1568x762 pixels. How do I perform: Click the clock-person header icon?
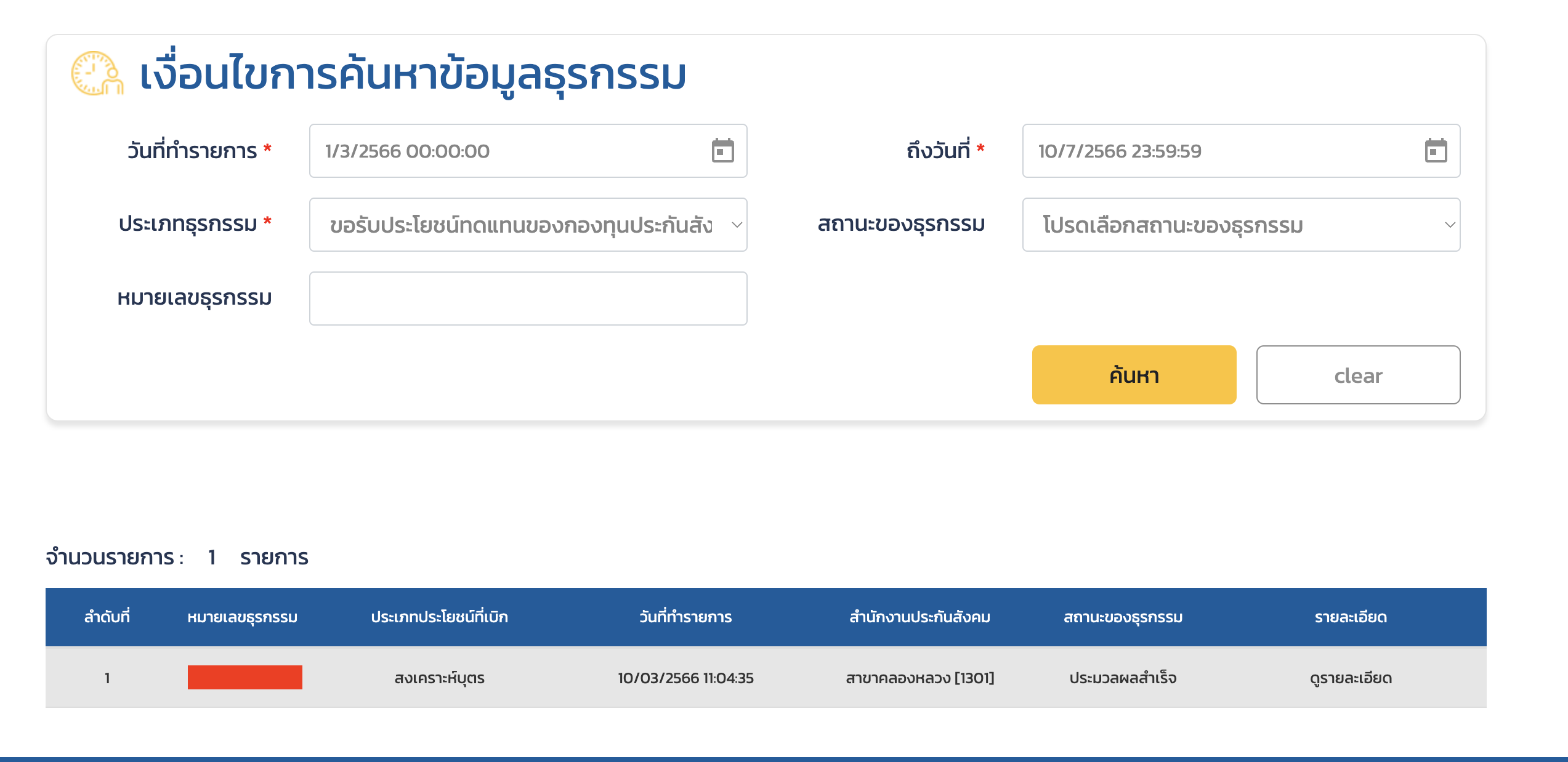pyautogui.click(x=97, y=73)
